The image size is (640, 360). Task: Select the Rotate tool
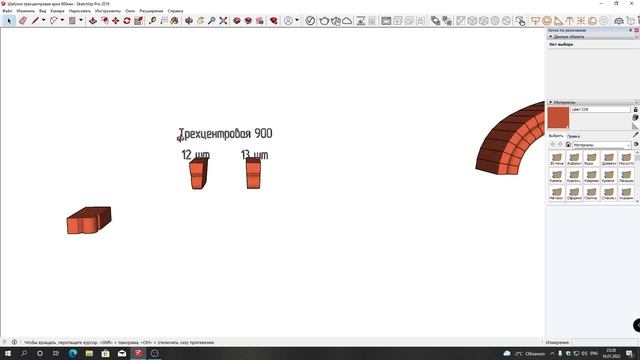[127, 20]
